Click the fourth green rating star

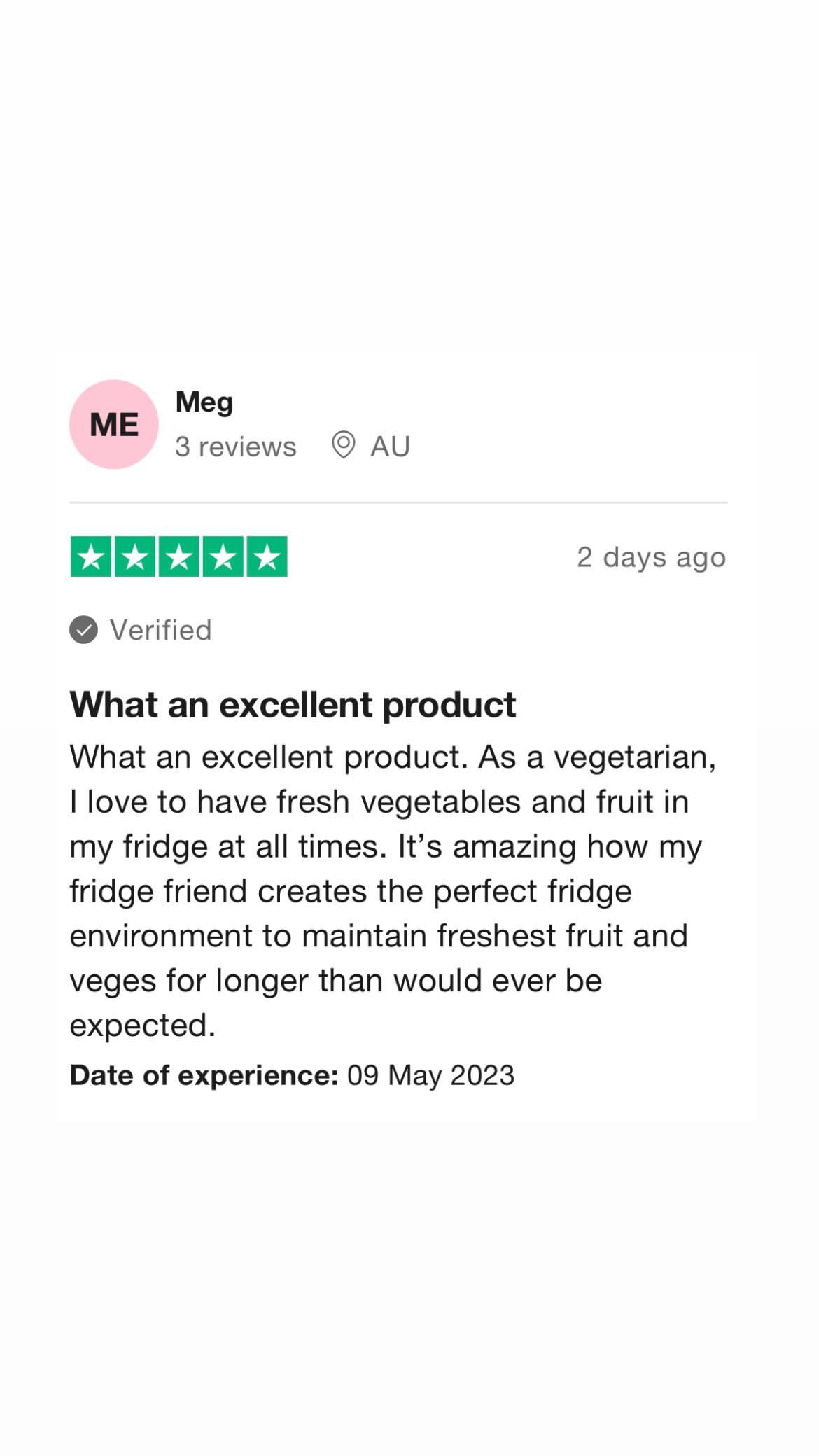click(x=223, y=556)
